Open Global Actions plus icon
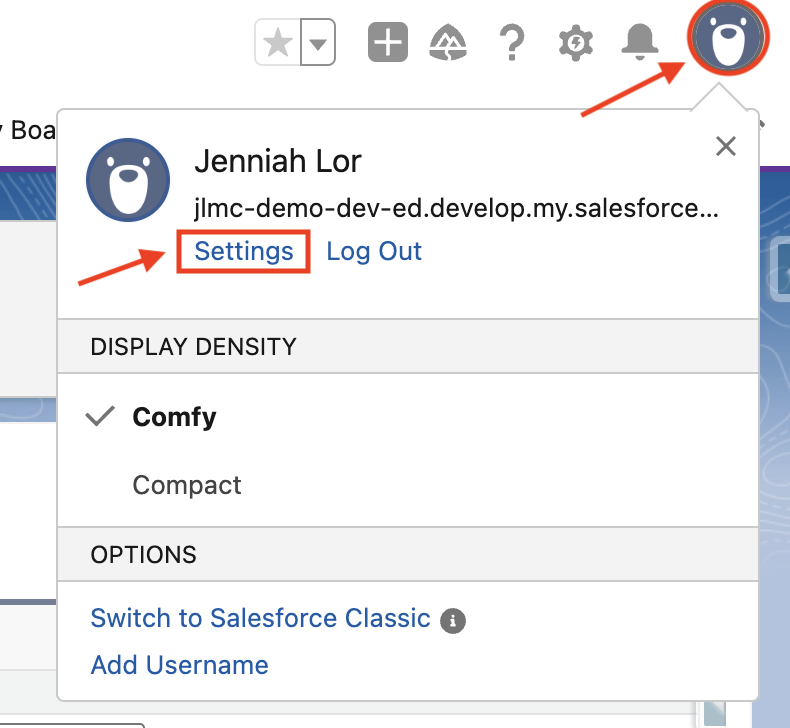The width and height of the screenshot is (790, 728). pyautogui.click(x=388, y=43)
